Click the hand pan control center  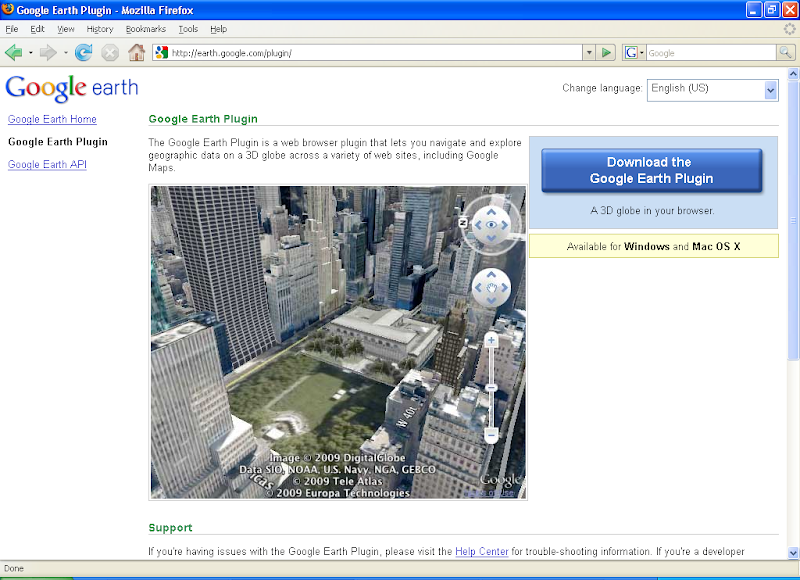coord(491,288)
